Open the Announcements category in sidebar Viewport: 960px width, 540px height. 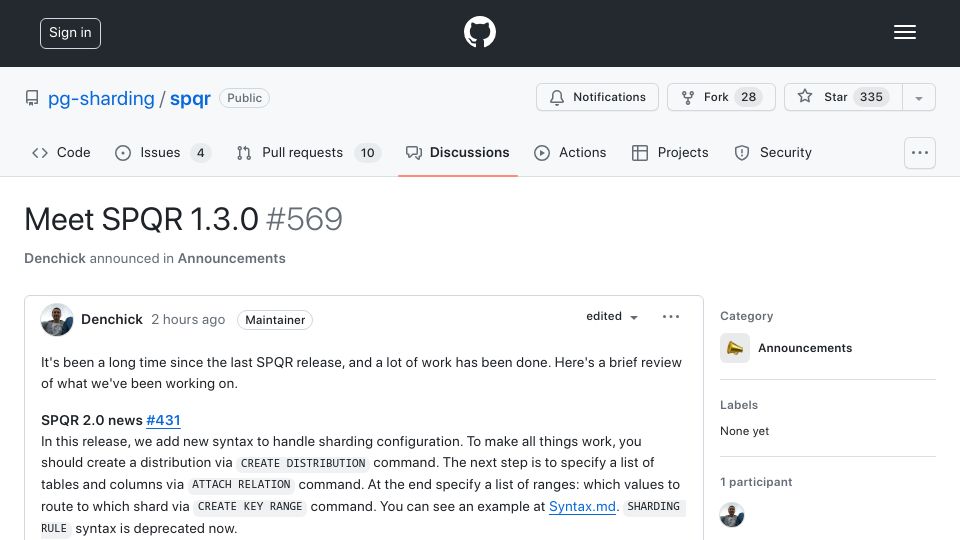(x=804, y=348)
